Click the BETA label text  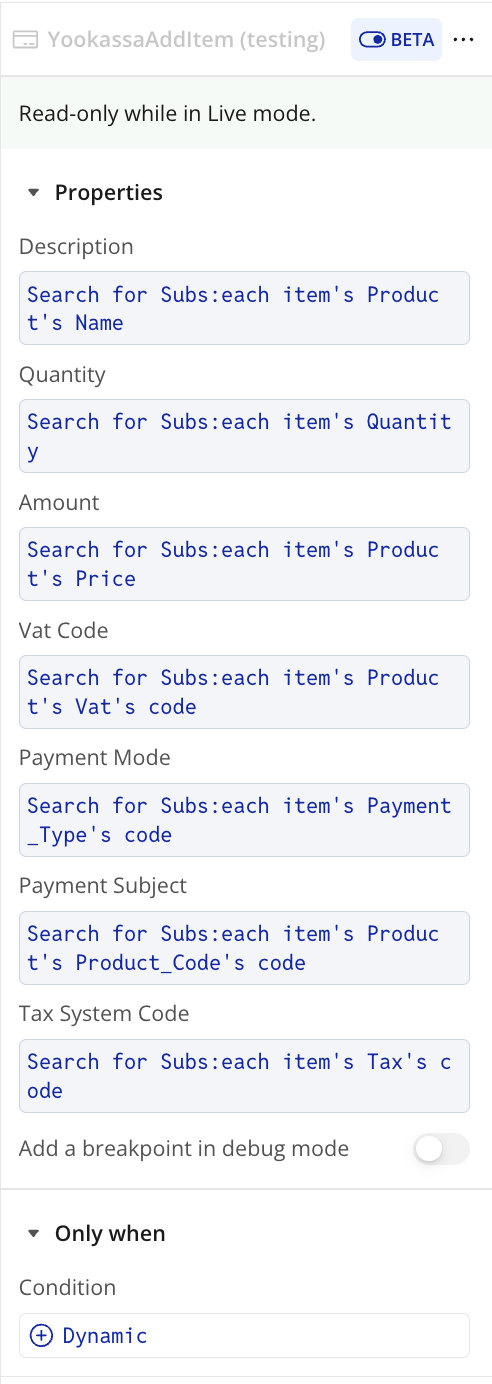[x=412, y=40]
